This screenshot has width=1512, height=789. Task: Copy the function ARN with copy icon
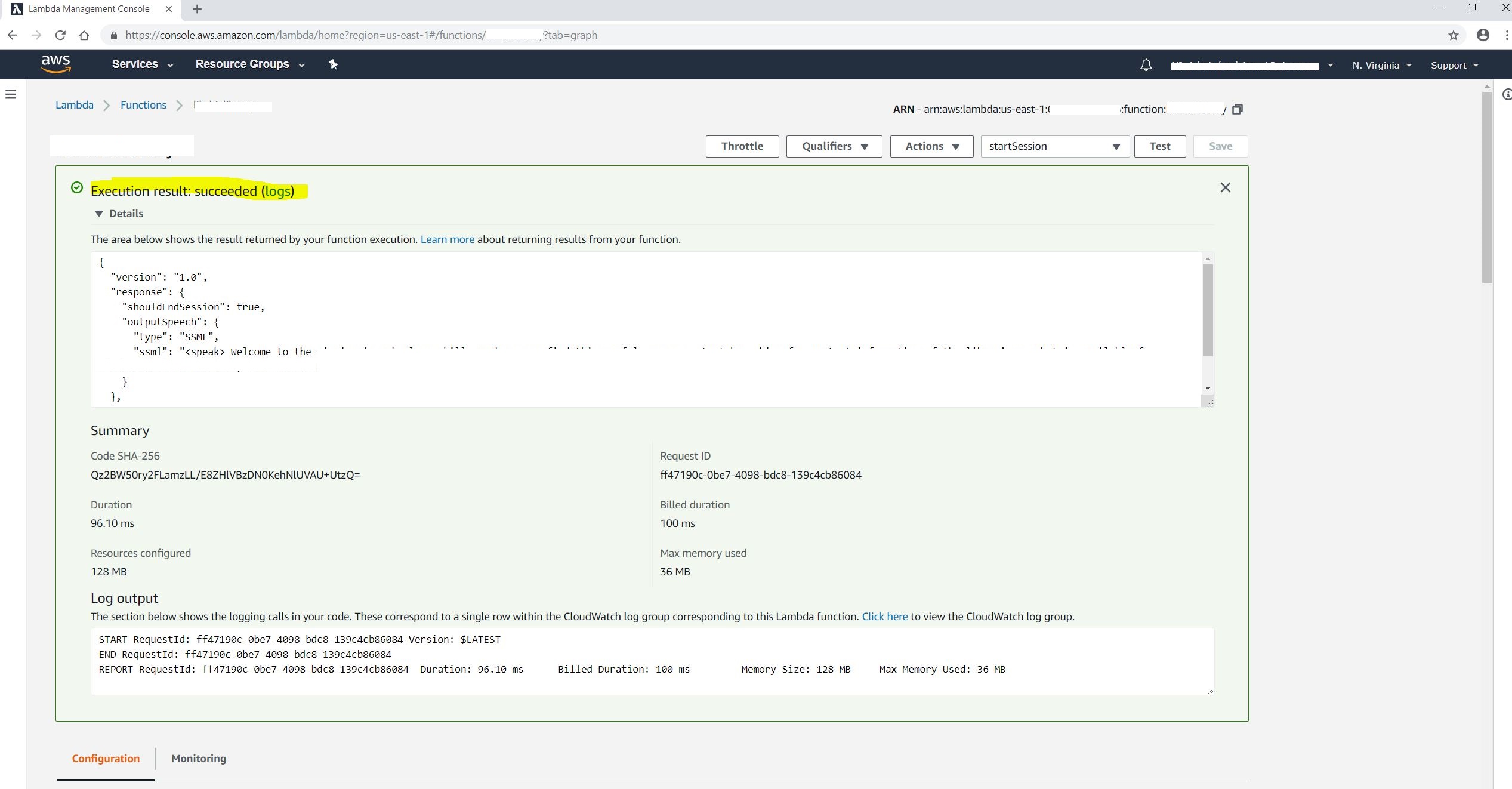click(x=1238, y=109)
